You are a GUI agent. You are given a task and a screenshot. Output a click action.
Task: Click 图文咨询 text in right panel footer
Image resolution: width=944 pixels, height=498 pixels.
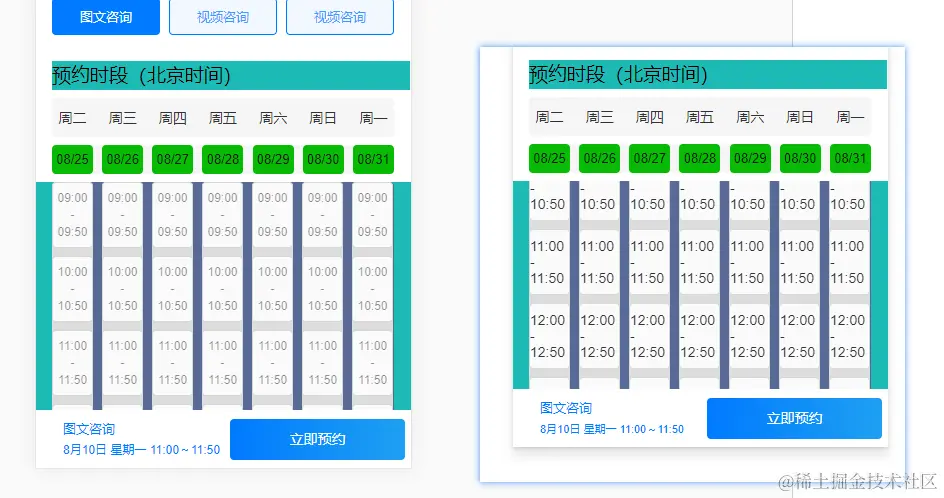pyautogui.click(x=566, y=408)
